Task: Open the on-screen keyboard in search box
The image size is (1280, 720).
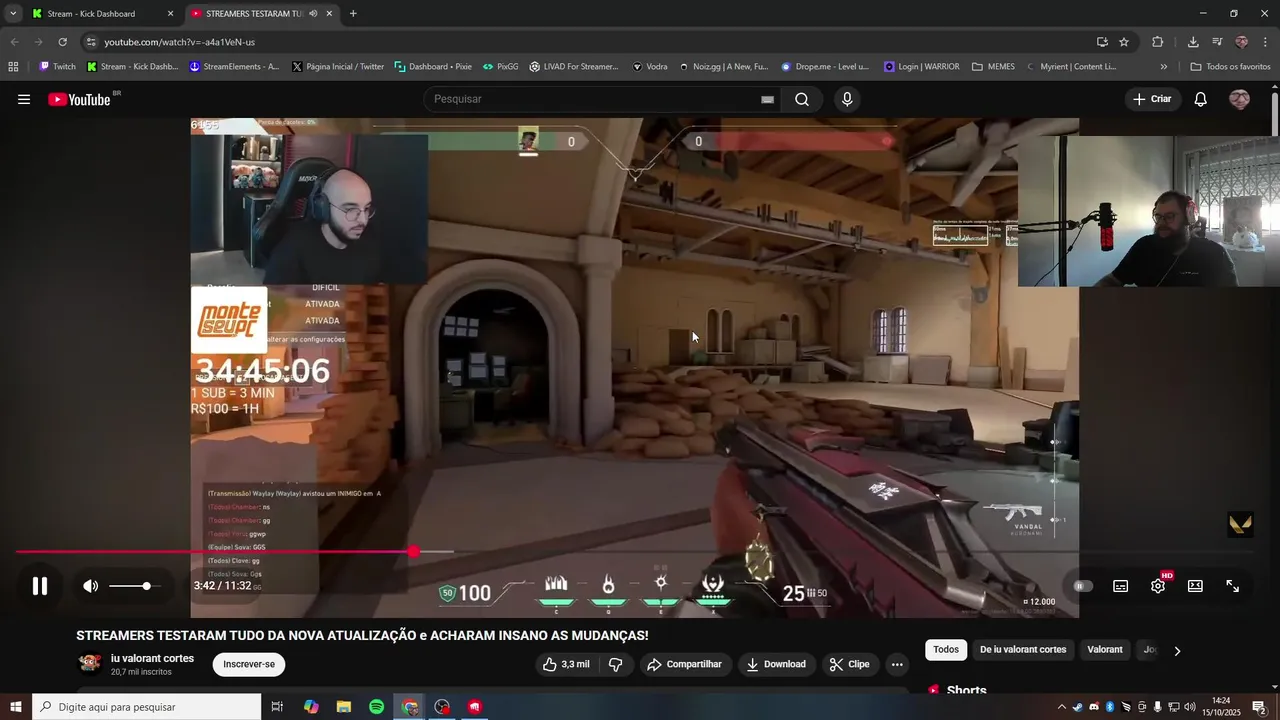Action: tap(767, 99)
